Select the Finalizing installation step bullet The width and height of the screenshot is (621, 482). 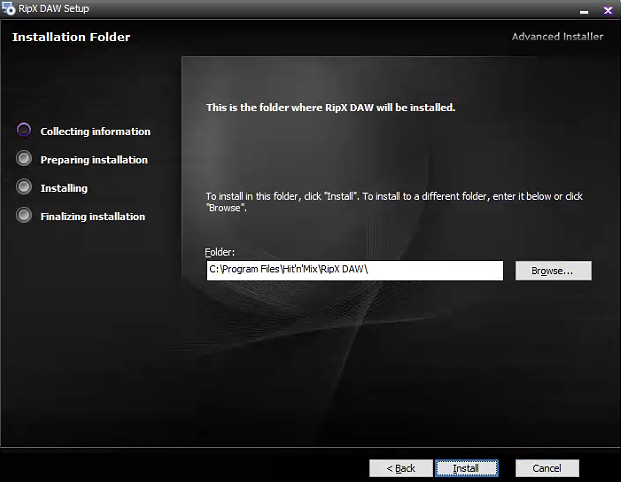pyautogui.click(x=24, y=215)
